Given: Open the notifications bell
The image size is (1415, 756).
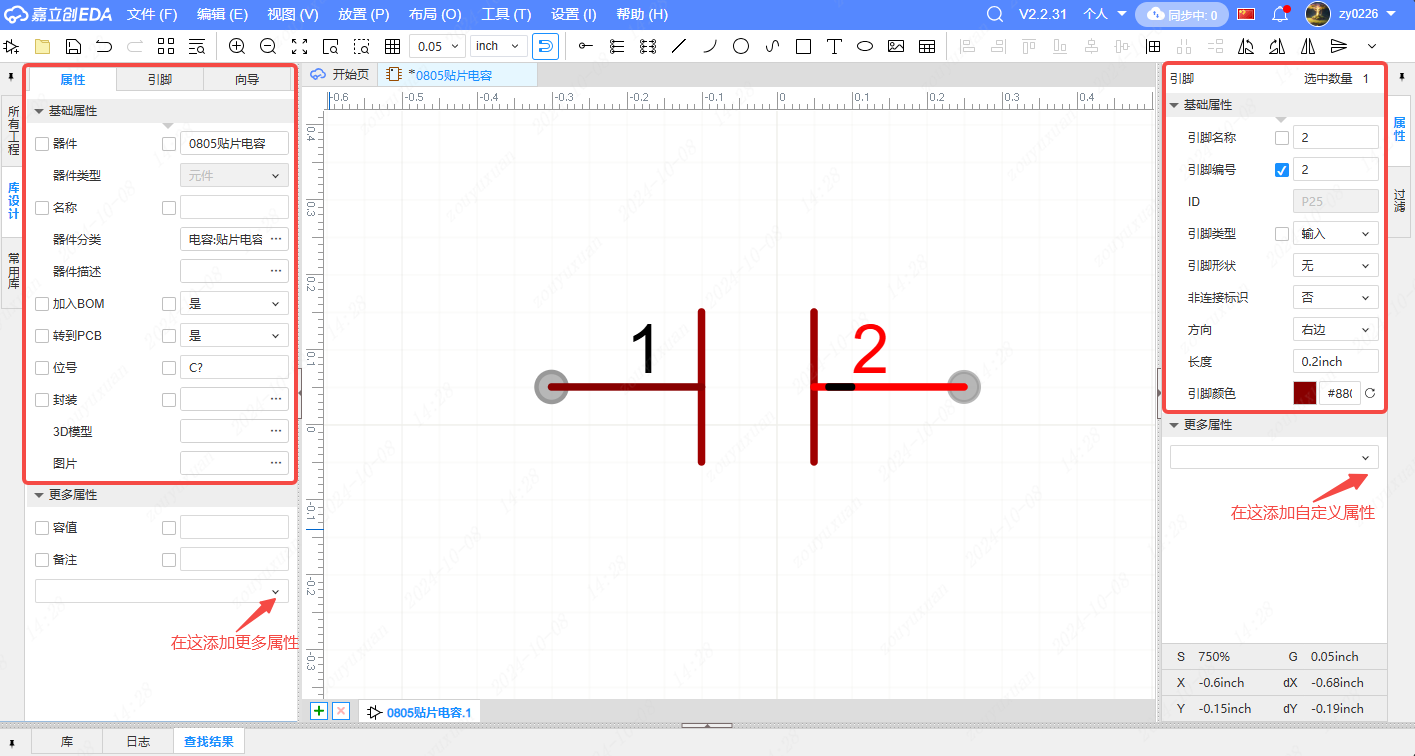Looking at the screenshot, I should coord(1280,14).
